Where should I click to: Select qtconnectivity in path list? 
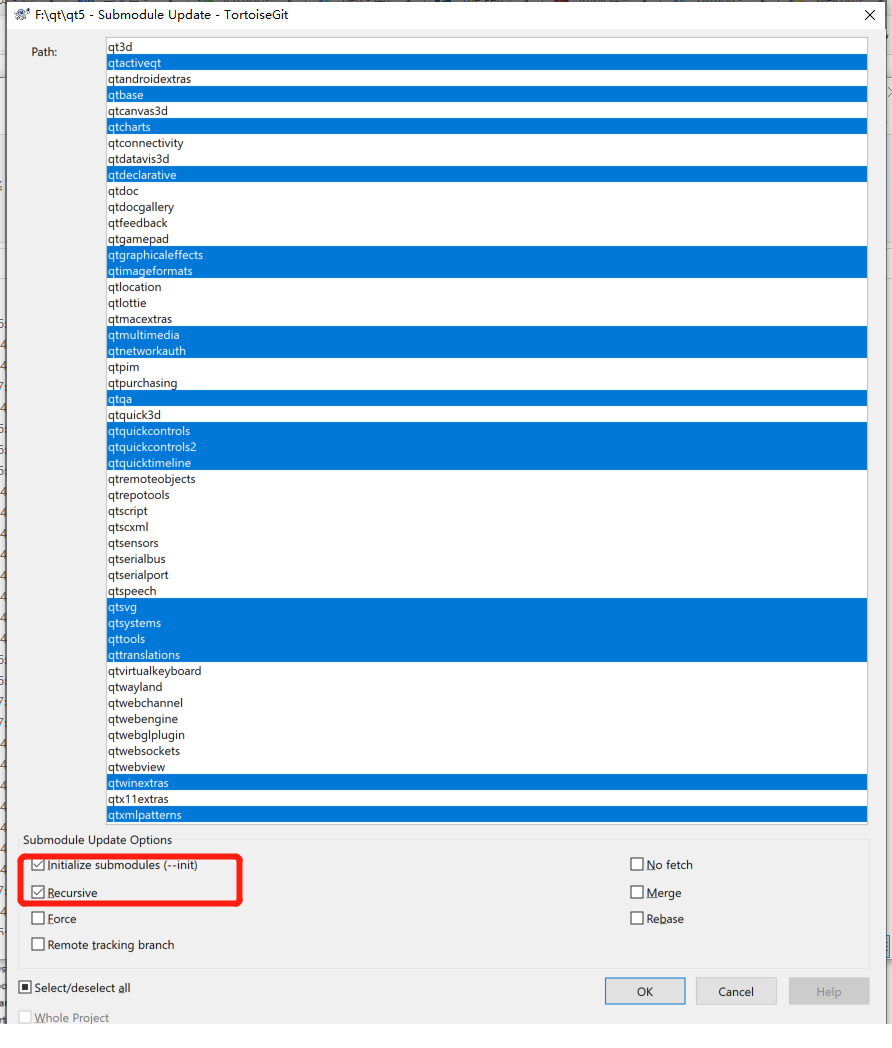(486, 143)
